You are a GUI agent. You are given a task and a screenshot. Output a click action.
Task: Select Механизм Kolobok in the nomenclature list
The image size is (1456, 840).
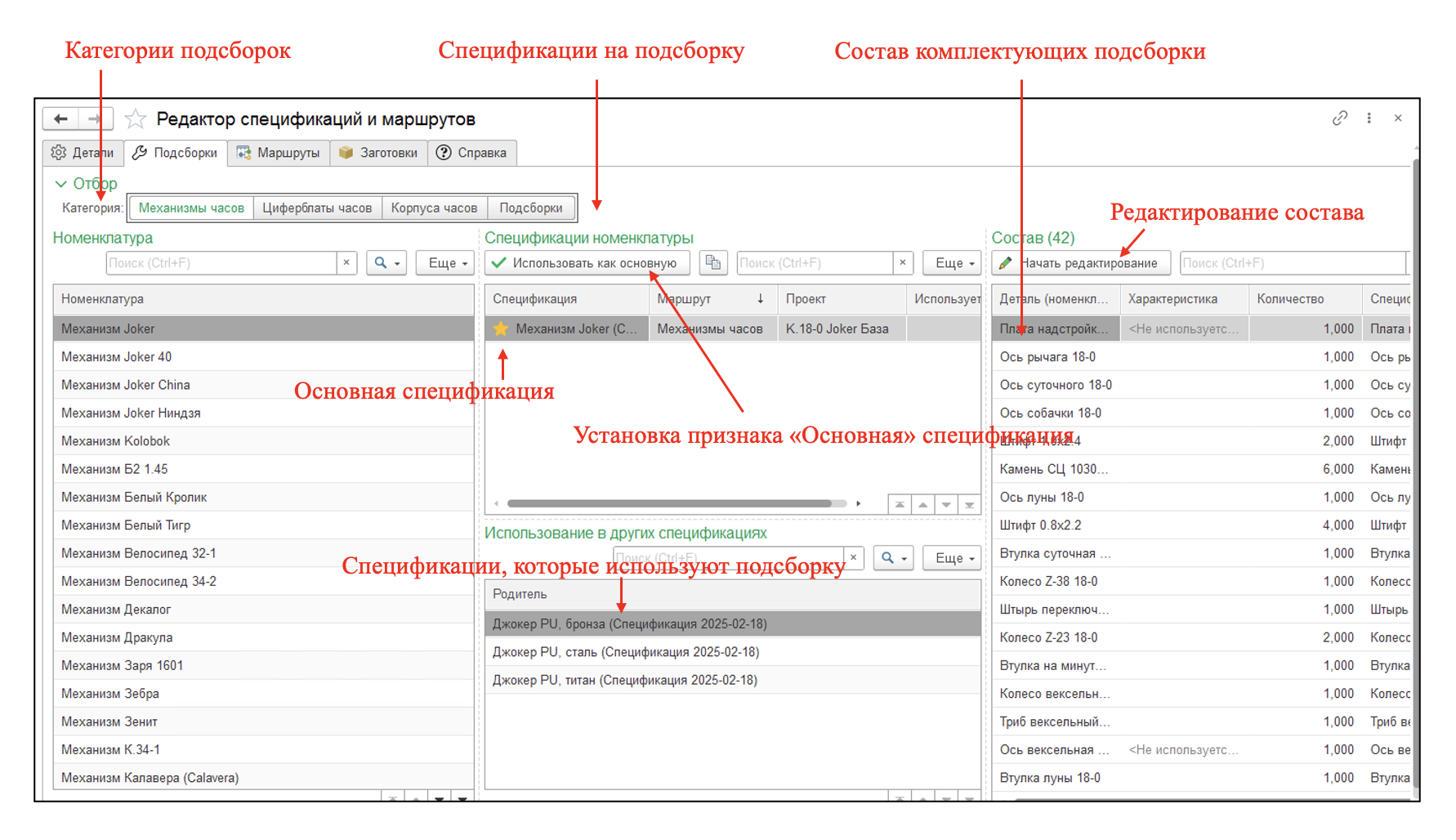(x=116, y=441)
